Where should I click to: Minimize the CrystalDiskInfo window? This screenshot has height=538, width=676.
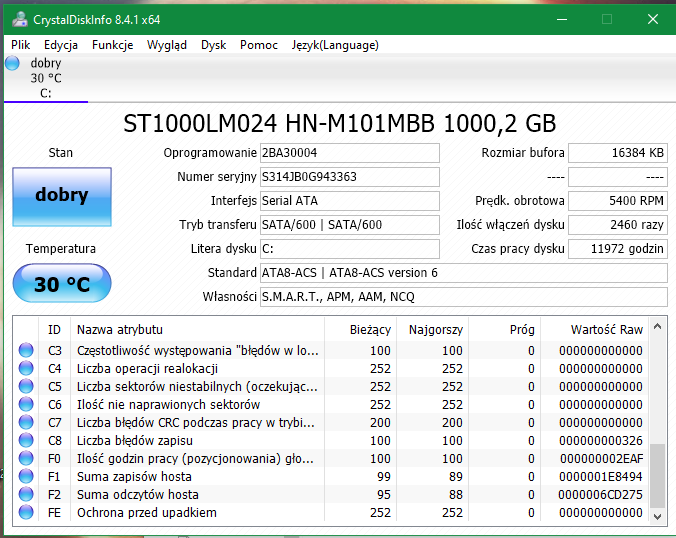coord(562,19)
